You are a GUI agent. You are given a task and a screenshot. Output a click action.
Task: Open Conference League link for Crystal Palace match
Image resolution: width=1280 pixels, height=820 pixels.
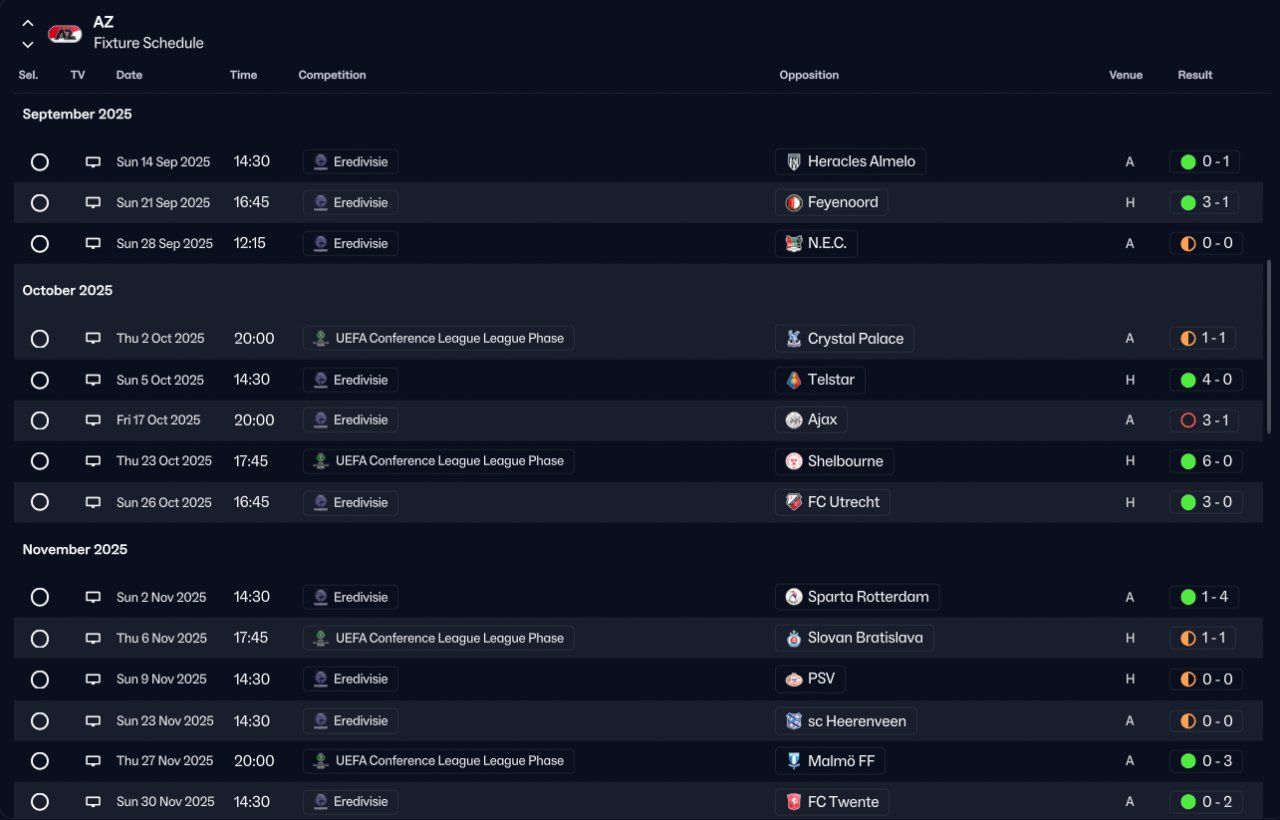[x=439, y=339]
